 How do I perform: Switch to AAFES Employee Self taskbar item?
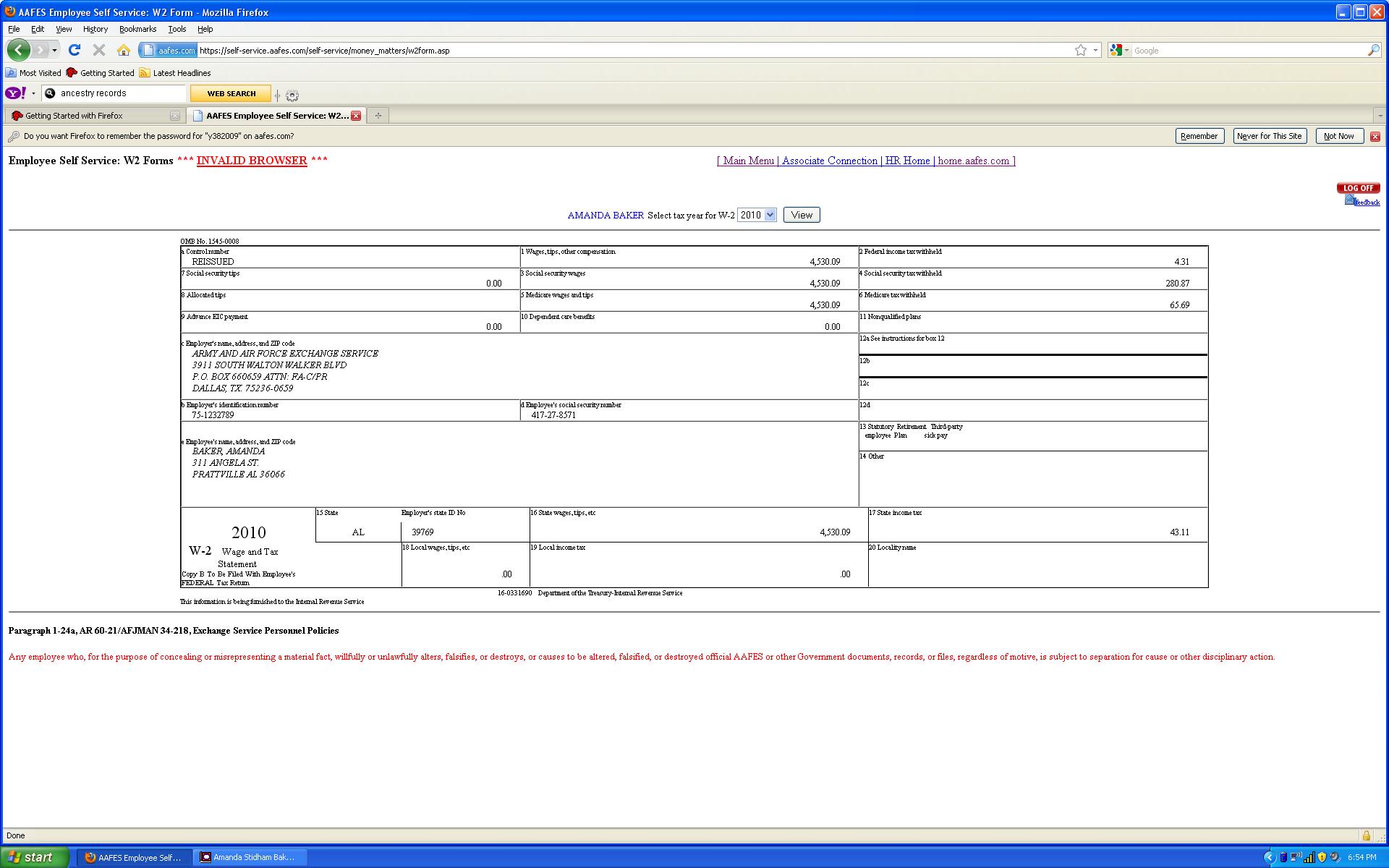134,857
